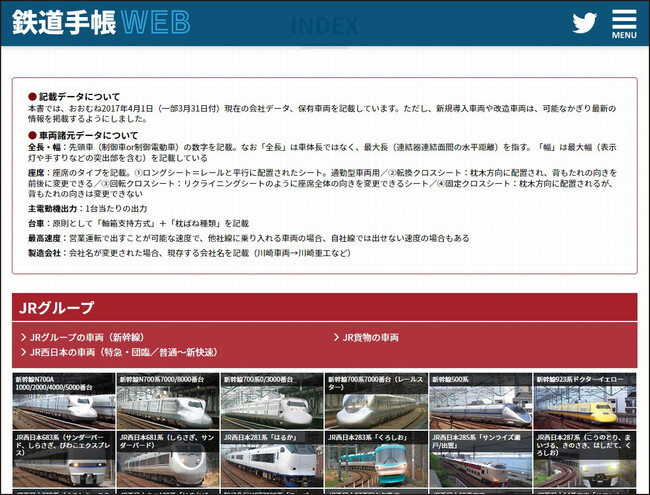Open the Twitter bird icon
Viewport: 650px width, 495px height.
coord(584,23)
